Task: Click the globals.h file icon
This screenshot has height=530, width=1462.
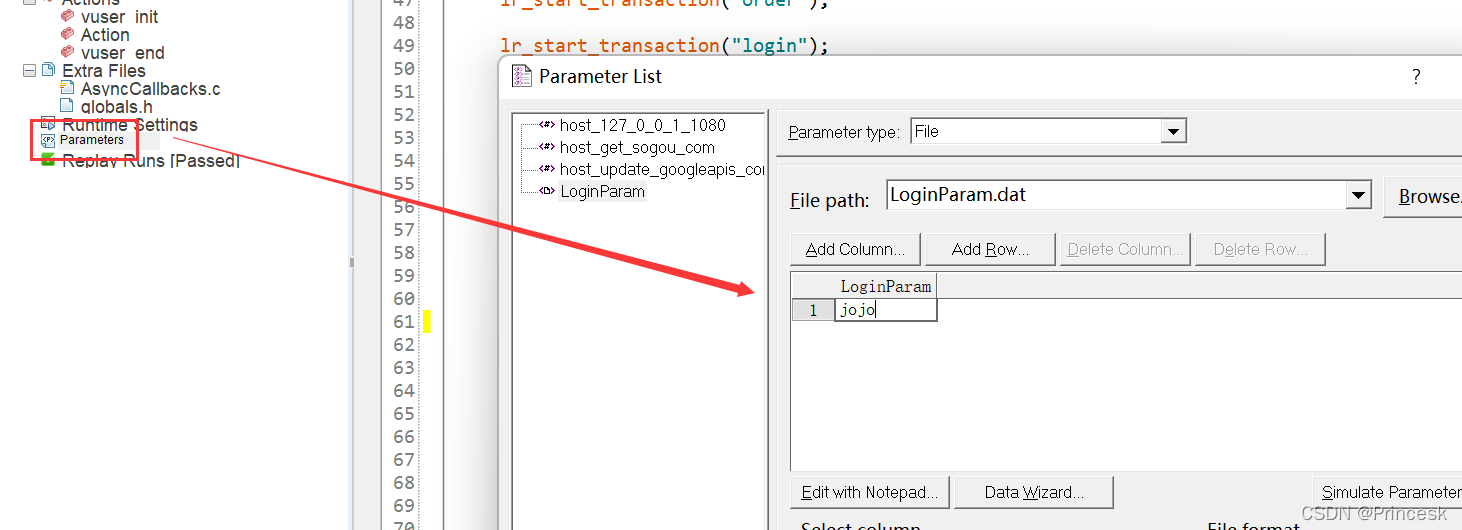Action: (x=67, y=105)
